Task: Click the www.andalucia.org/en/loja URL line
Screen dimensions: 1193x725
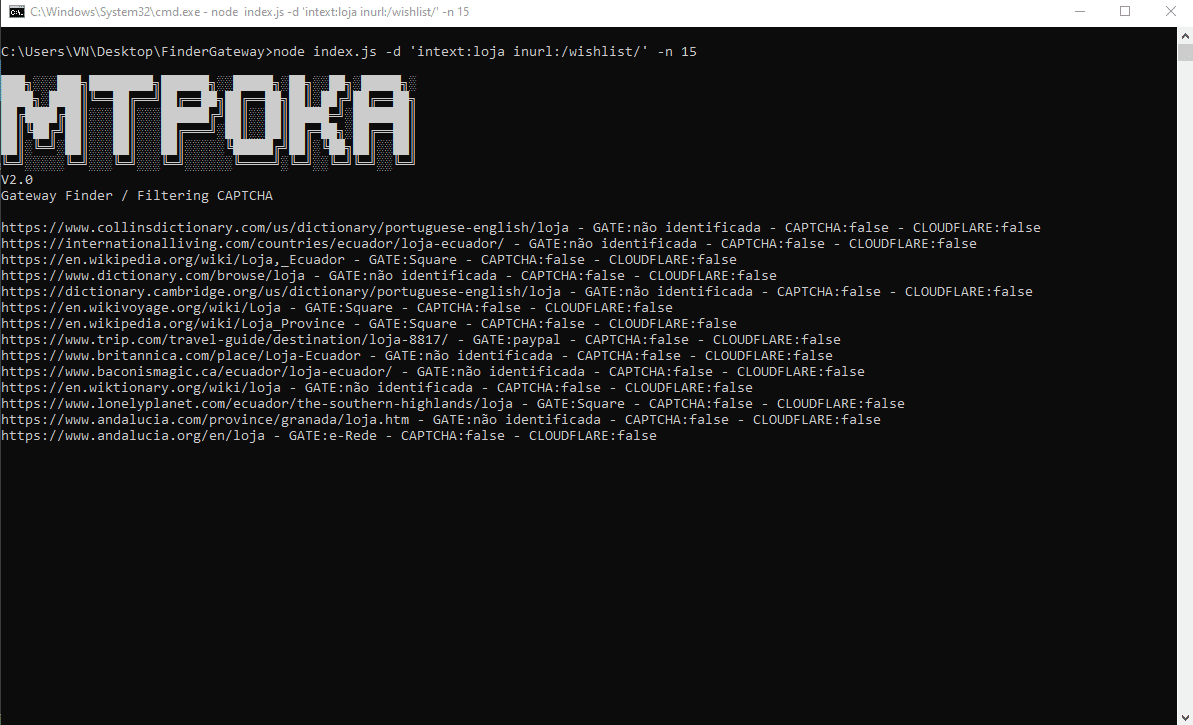Action: 329,435
